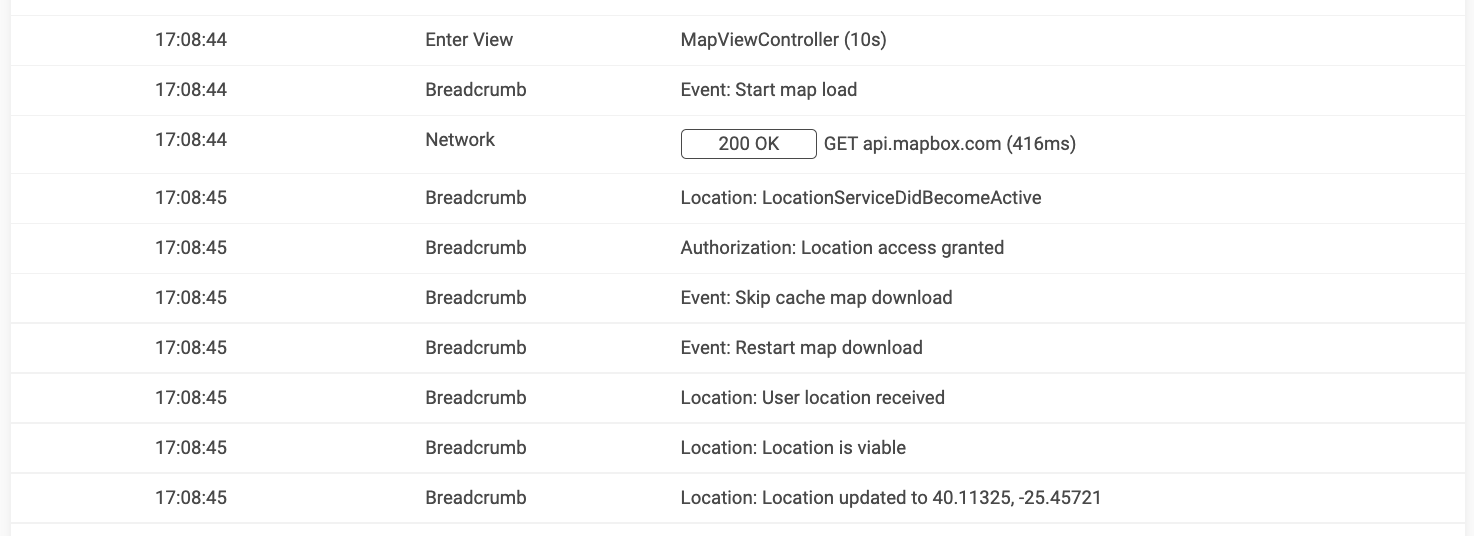The height and width of the screenshot is (536, 1474).
Task: Click the Breadcrumb label beside Start map load
Action: coord(476,90)
